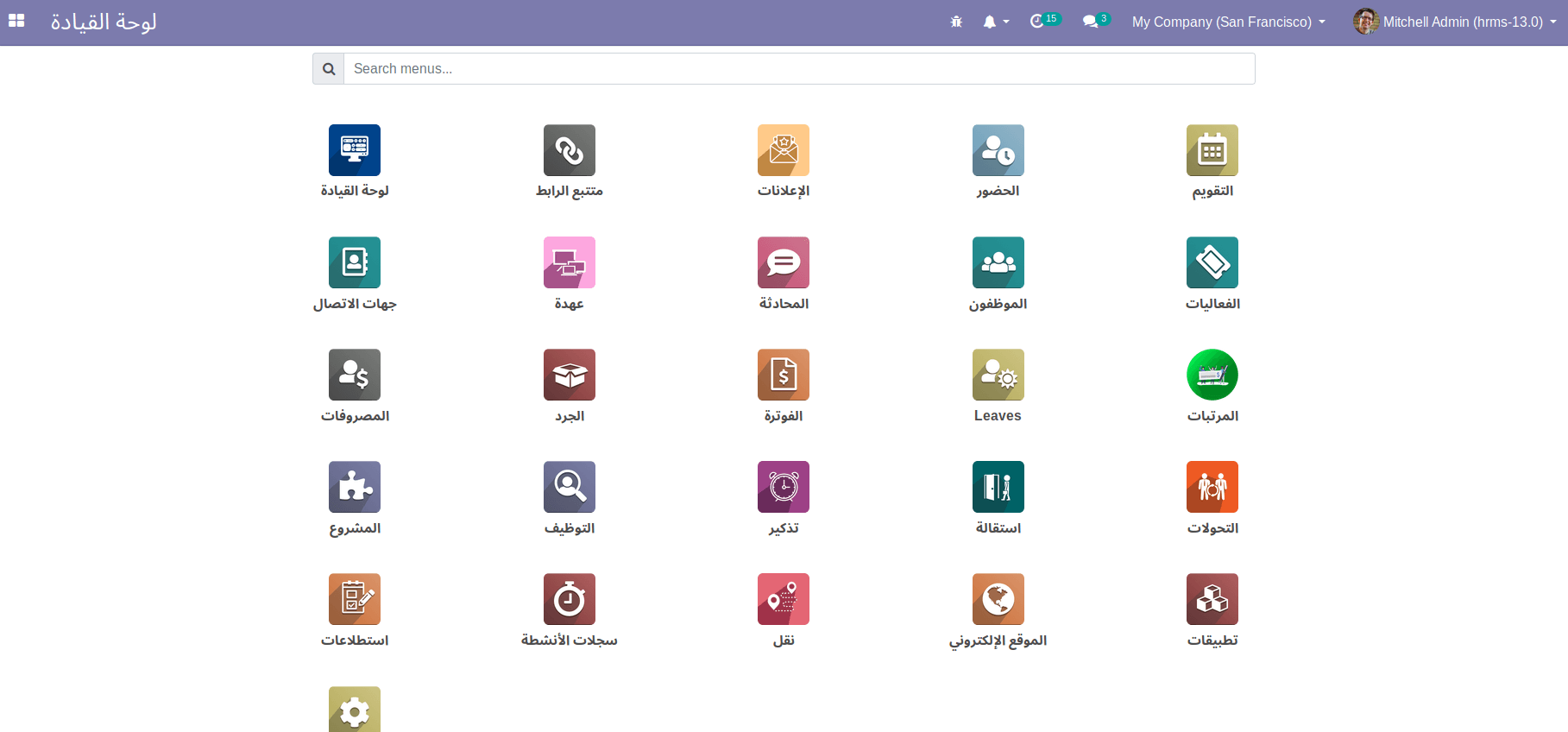Open the لوحة القيادة dashboard app icon
Screen dimensions: 1568x732
pyautogui.click(x=355, y=150)
